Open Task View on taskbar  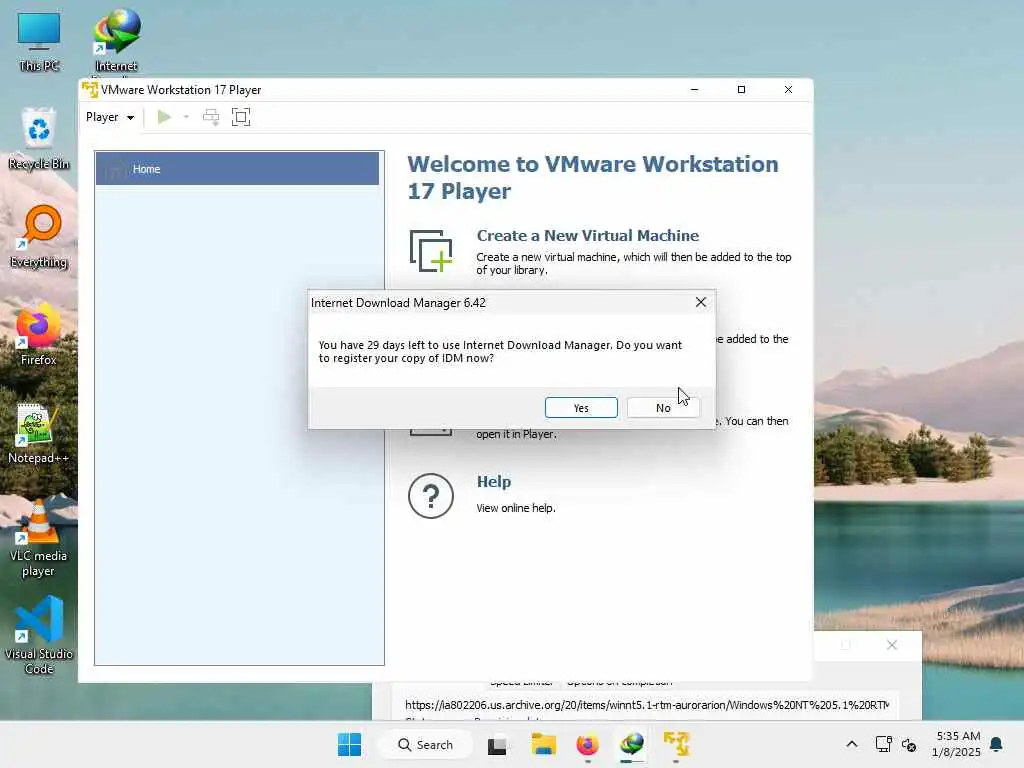tap(497, 744)
